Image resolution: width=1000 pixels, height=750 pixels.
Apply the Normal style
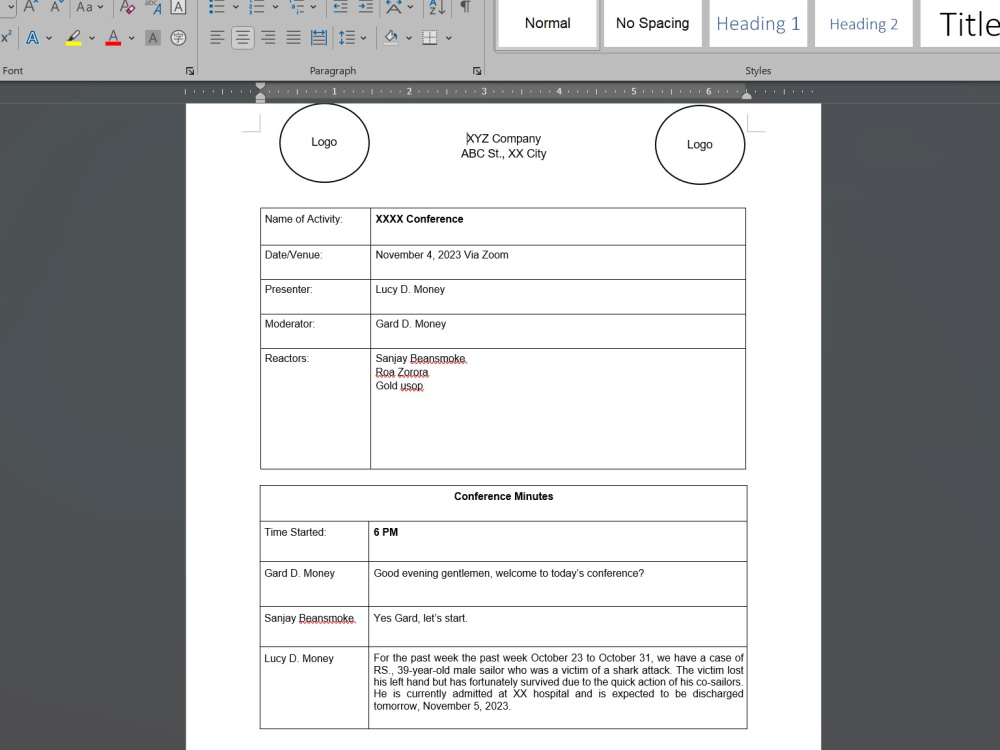[547, 24]
